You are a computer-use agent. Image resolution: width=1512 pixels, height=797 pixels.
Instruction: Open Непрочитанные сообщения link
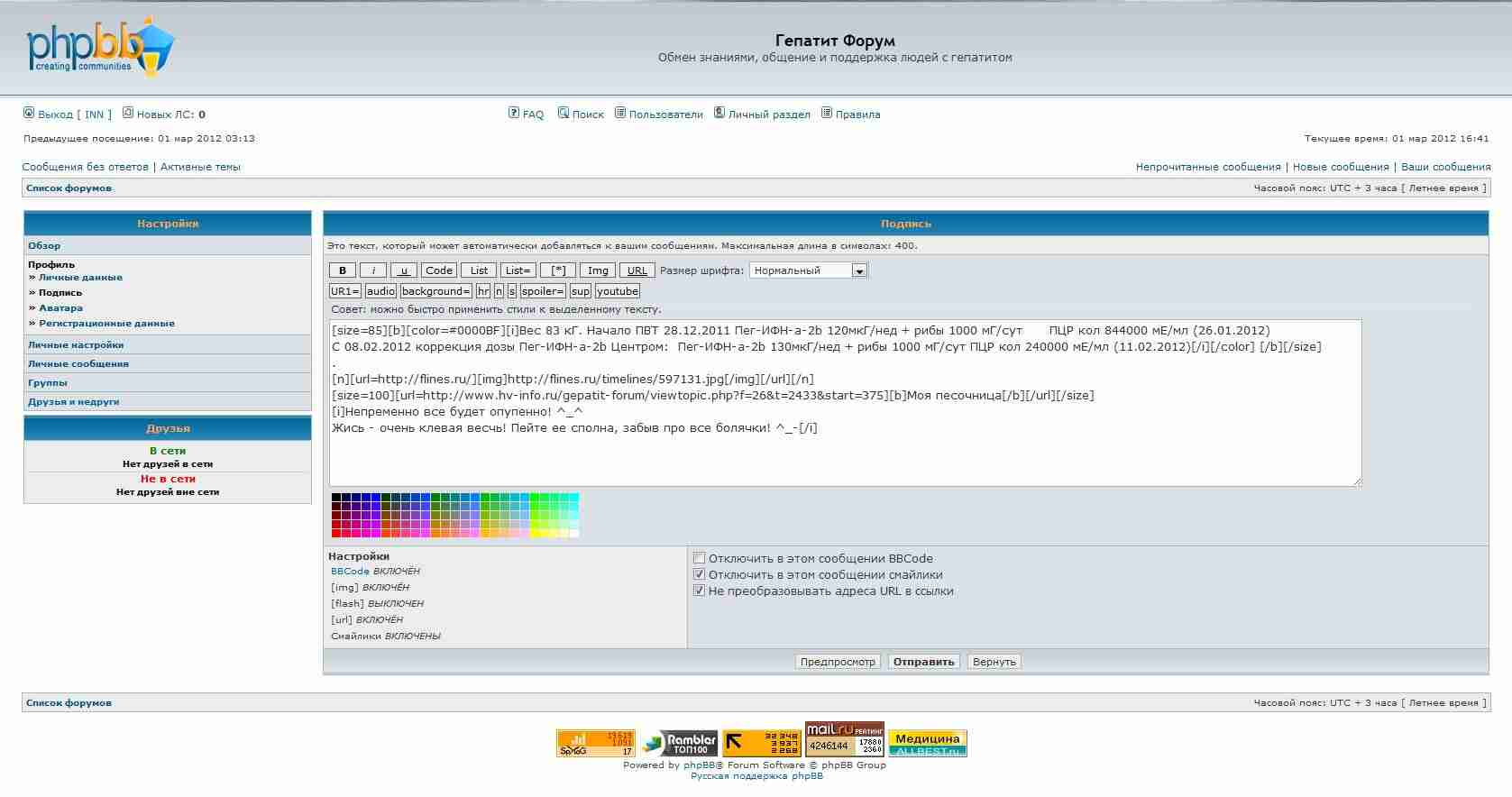tap(1208, 167)
